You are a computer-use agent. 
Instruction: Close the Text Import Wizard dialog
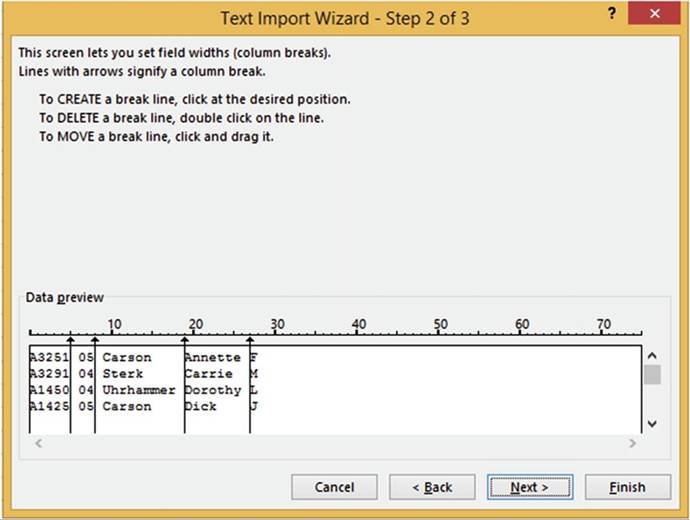point(654,14)
